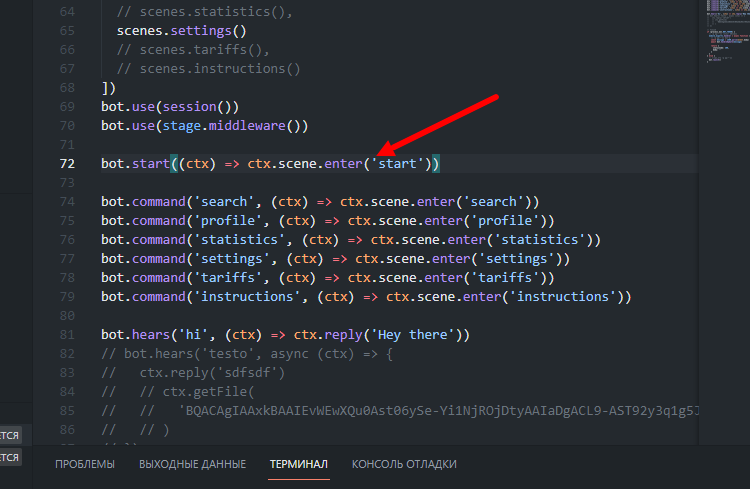Click commented scenes.statistics() on line 64

[x=204, y=12]
